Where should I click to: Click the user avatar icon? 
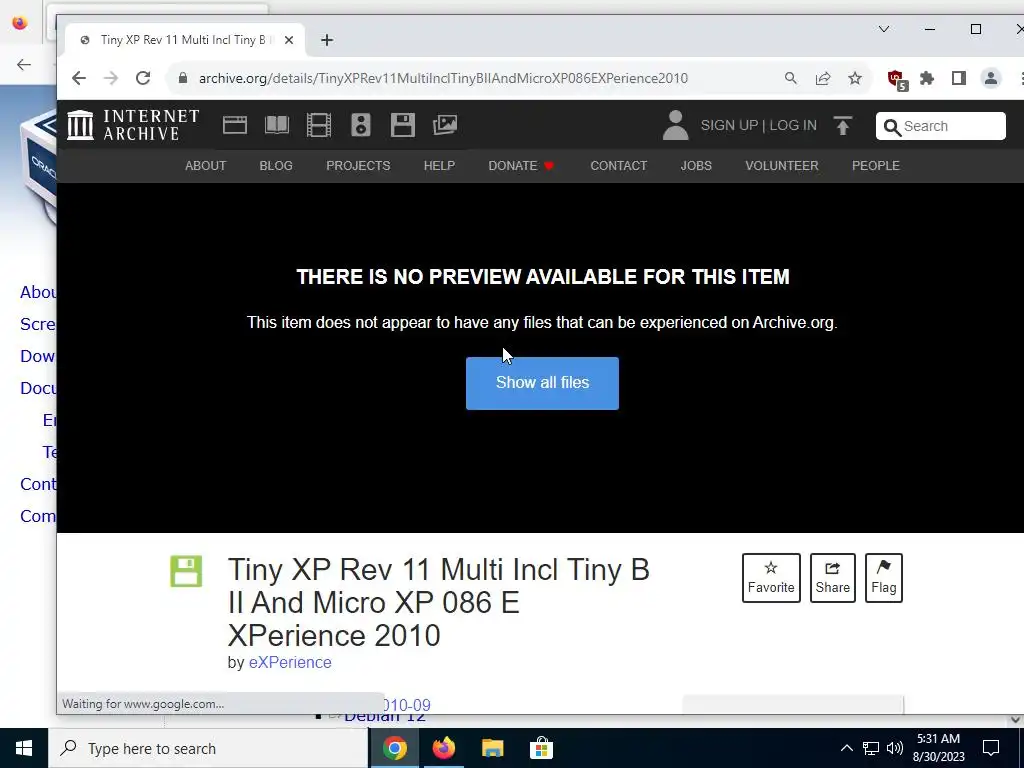675,125
